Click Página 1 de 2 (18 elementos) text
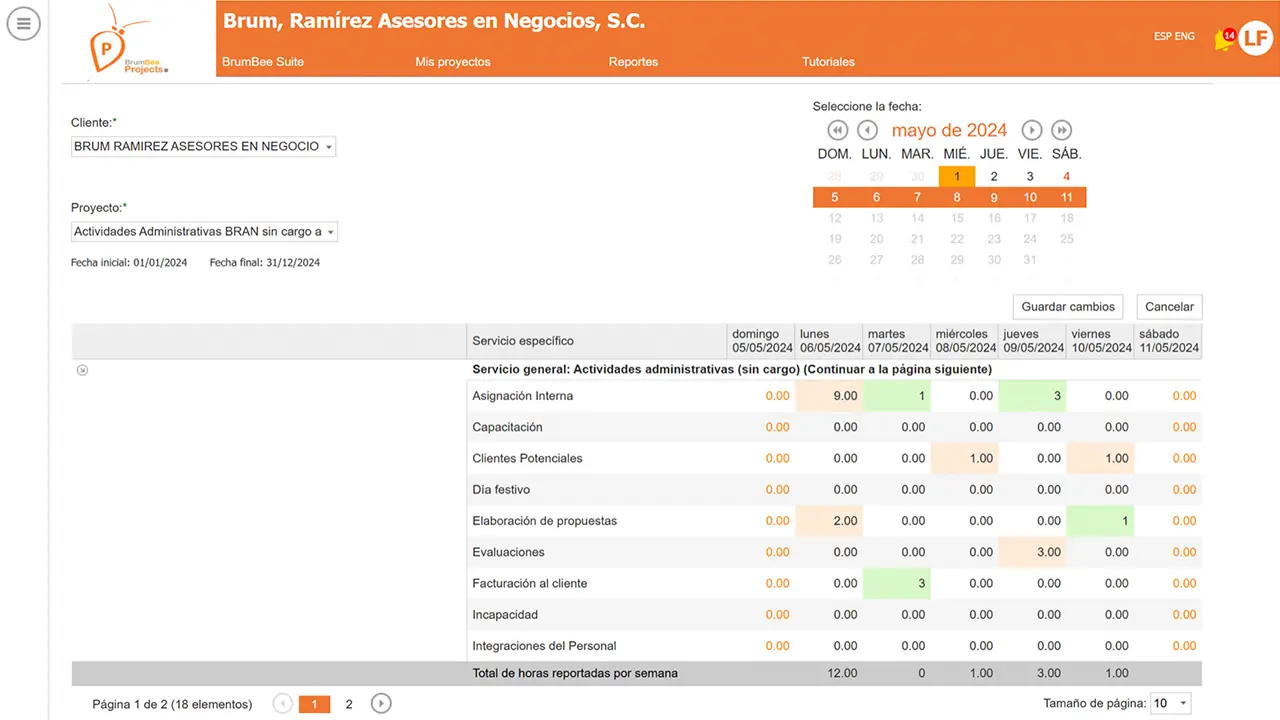The height and width of the screenshot is (720, 1280). (172, 704)
